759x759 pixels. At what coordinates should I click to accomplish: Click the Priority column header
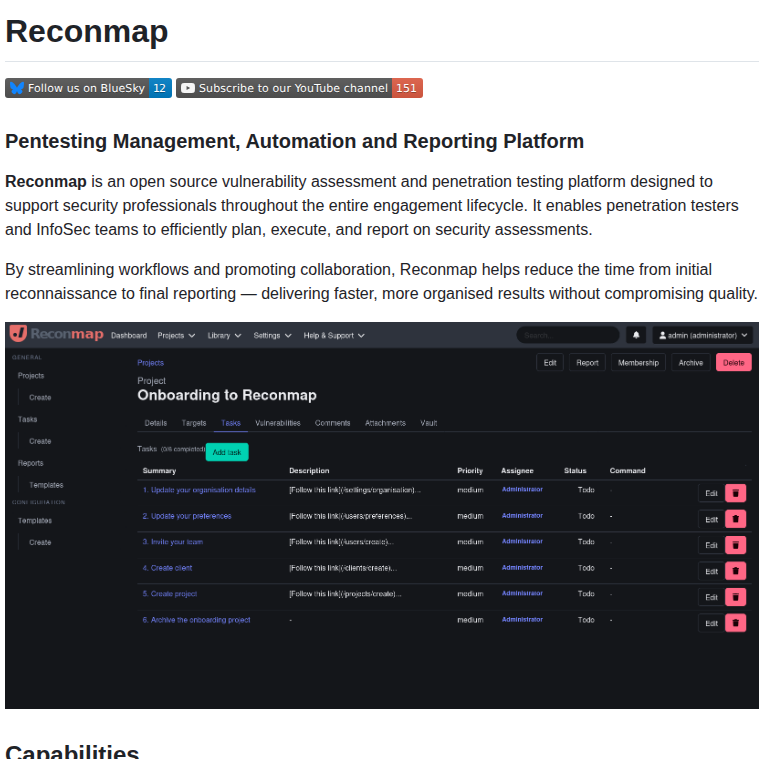[470, 471]
